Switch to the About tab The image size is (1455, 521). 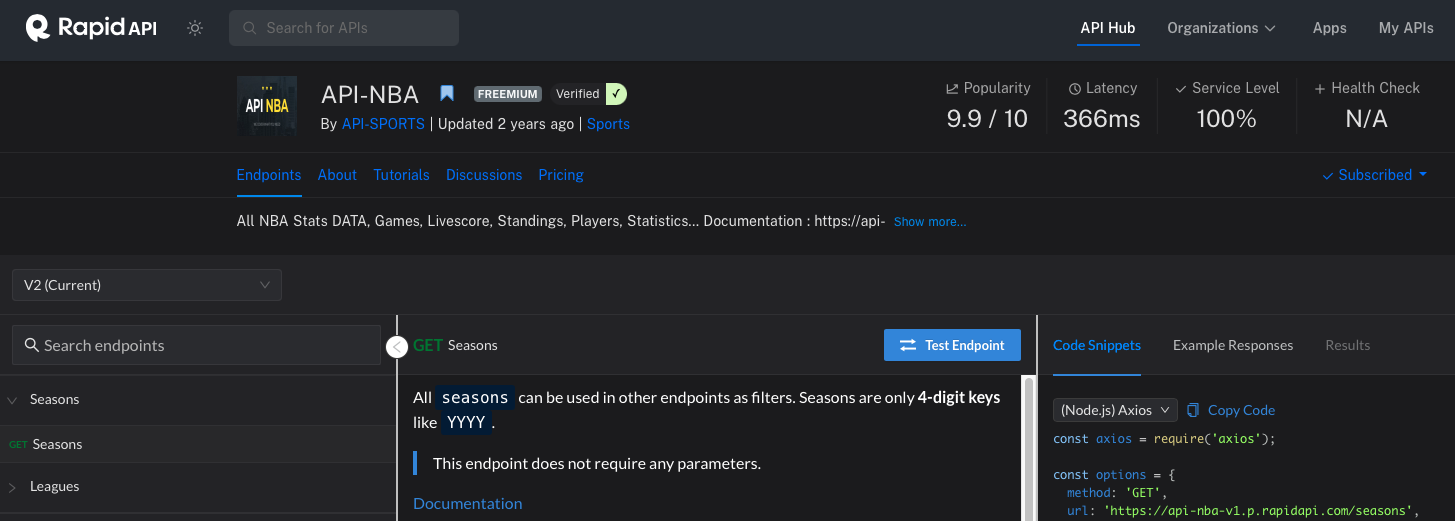coord(337,174)
